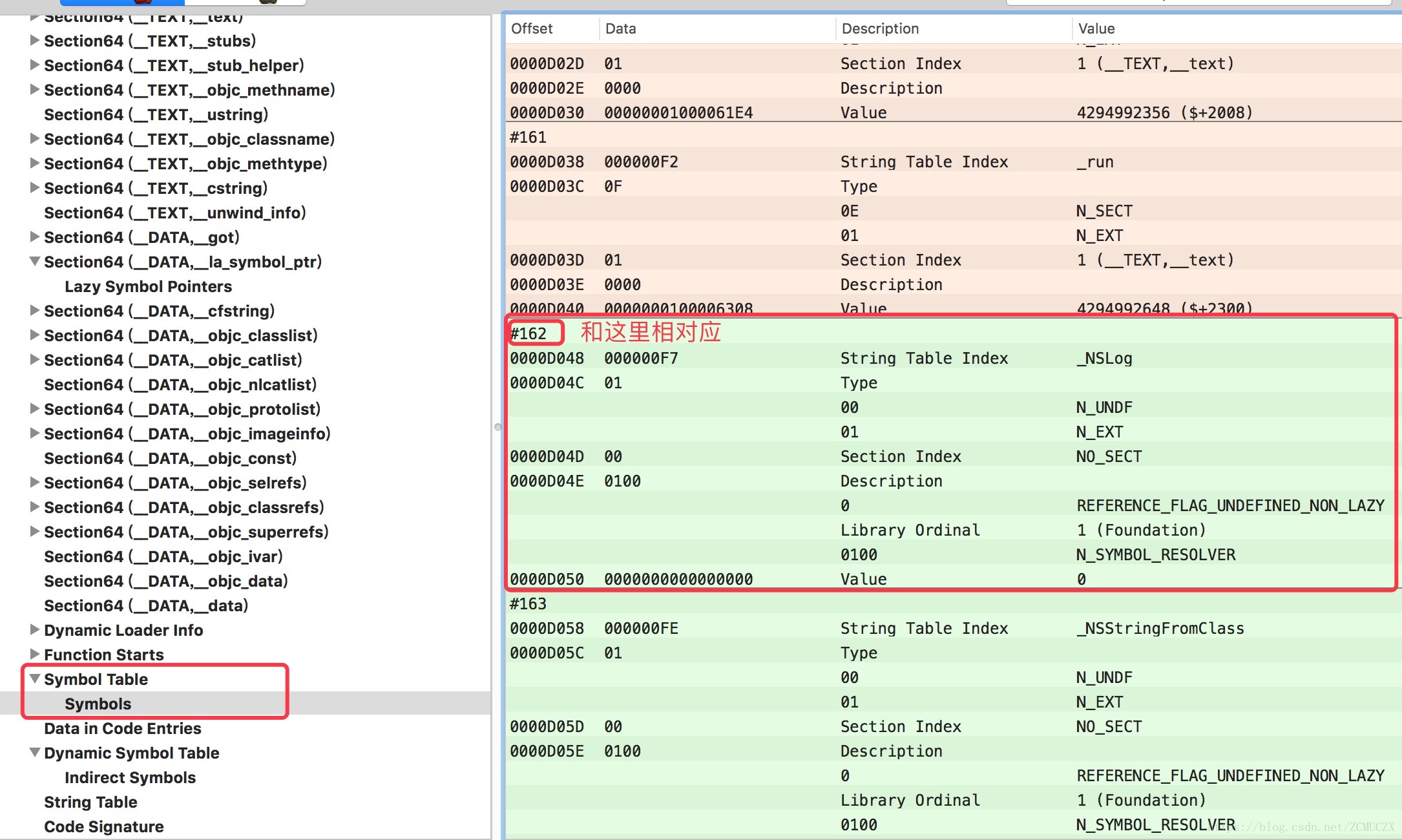Image resolution: width=1402 pixels, height=840 pixels.
Task: Select the #161 symbol header row
Action: pos(954,137)
